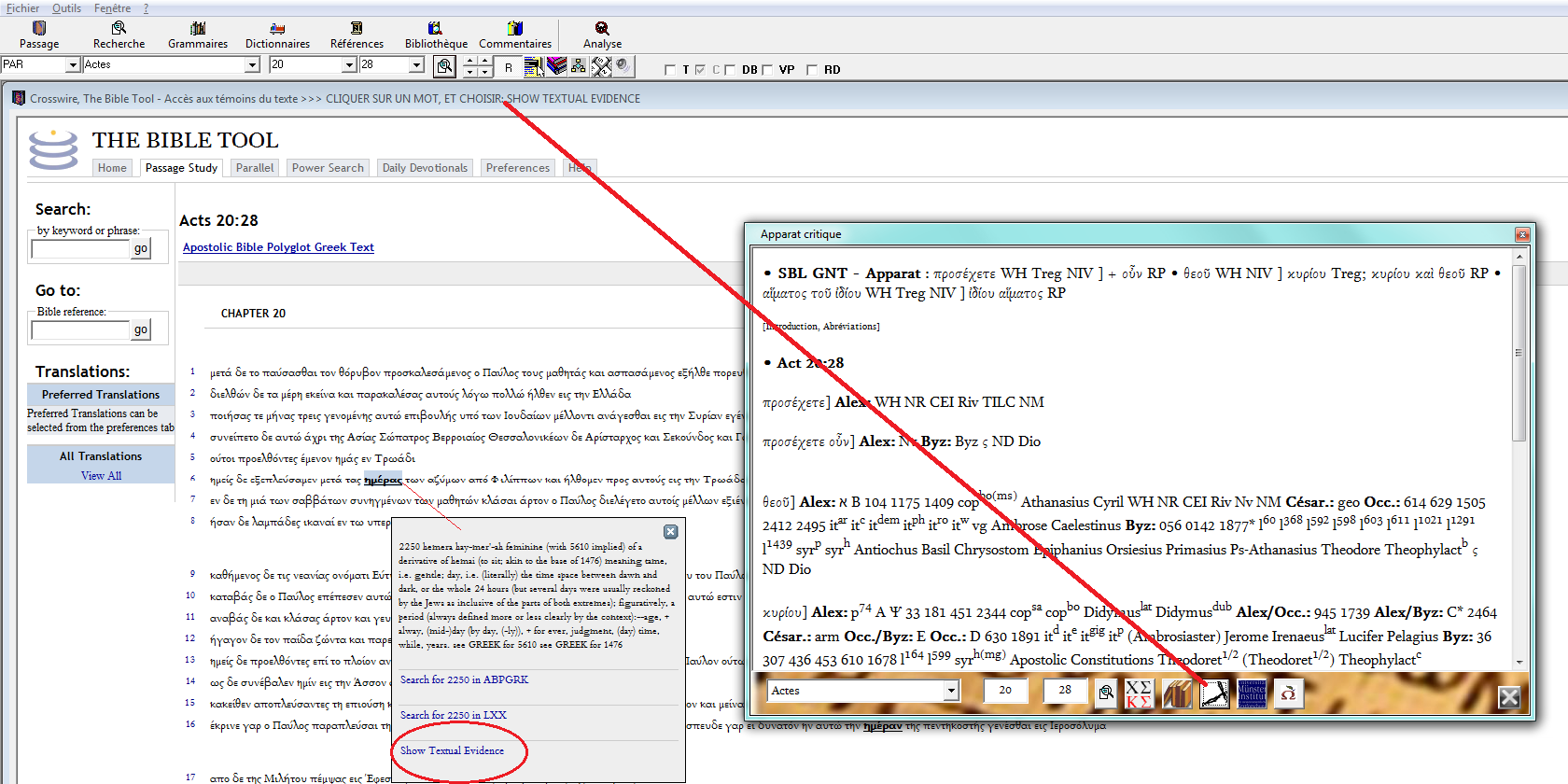Viewport: 1568px width, 784px height.
Task: Click the grey X icon in Apparat critique toolbar
Action: [1509, 697]
